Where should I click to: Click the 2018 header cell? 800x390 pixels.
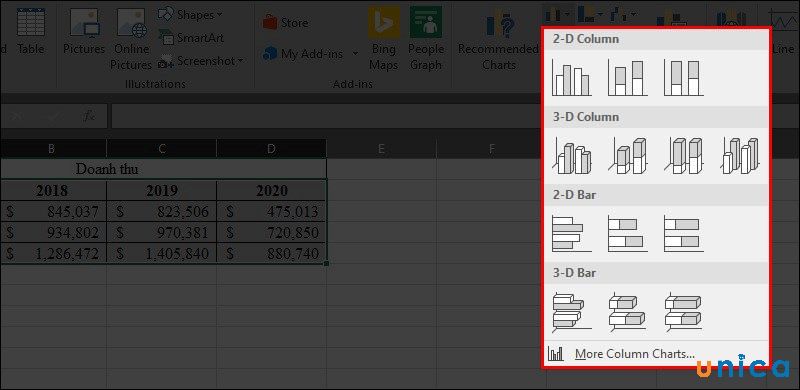[x=53, y=190]
